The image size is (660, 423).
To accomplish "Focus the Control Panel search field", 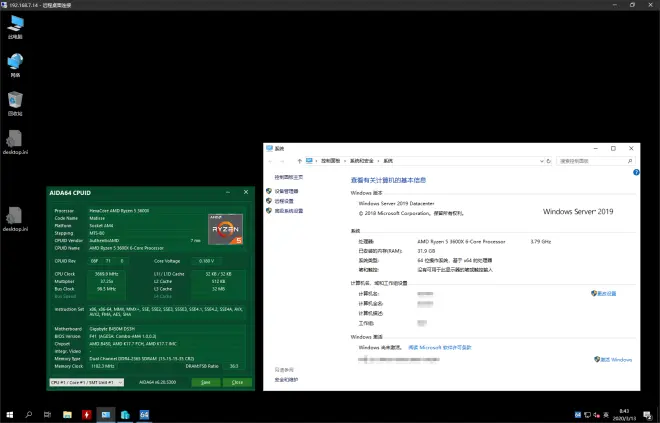I will click(x=595, y=161).
